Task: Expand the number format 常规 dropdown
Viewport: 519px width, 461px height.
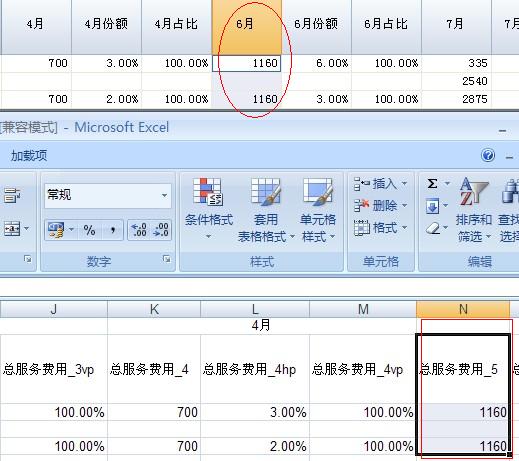Action: tap(164, 195)
